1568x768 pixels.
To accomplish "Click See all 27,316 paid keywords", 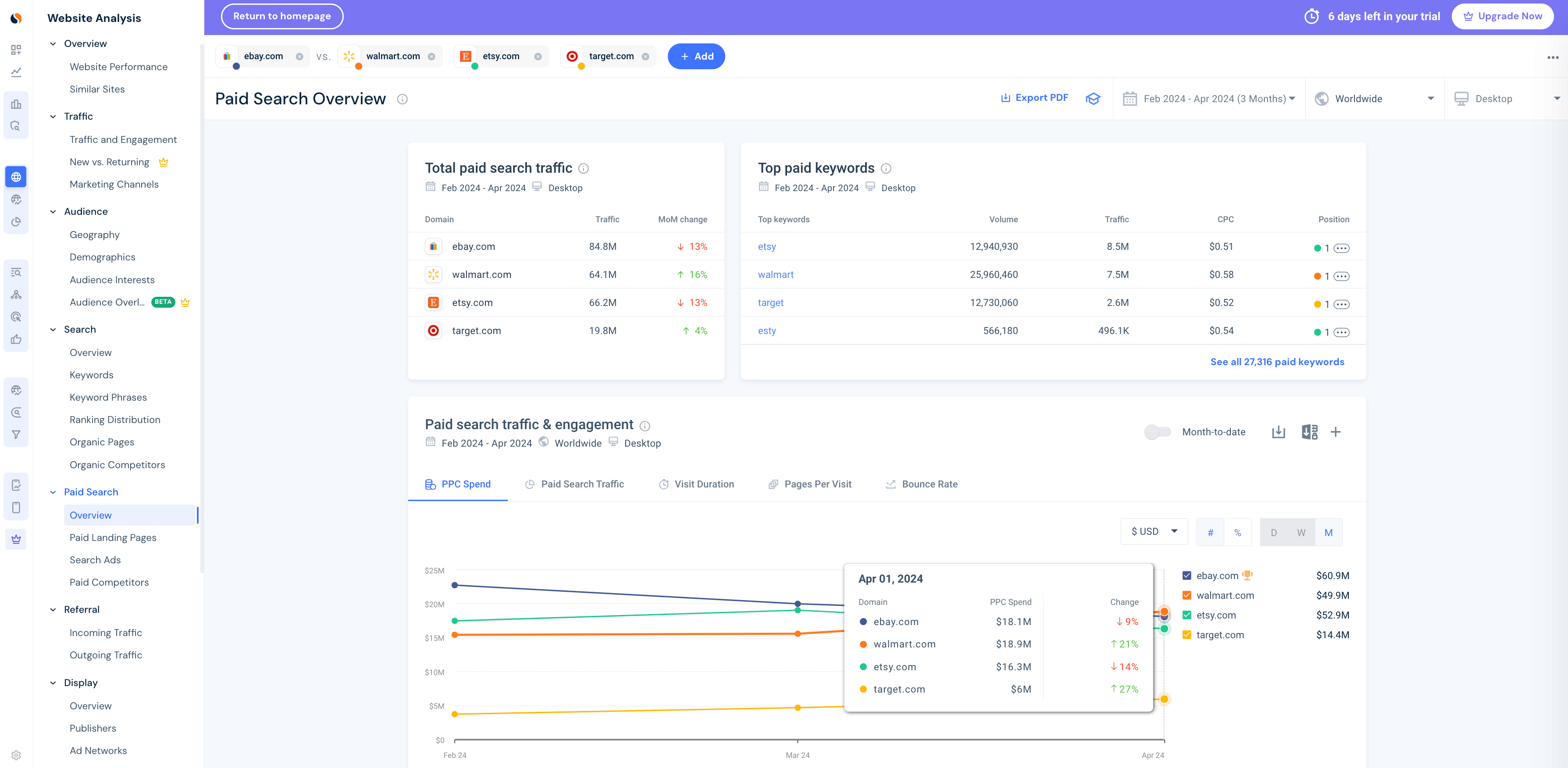I will click(1278, 361).
